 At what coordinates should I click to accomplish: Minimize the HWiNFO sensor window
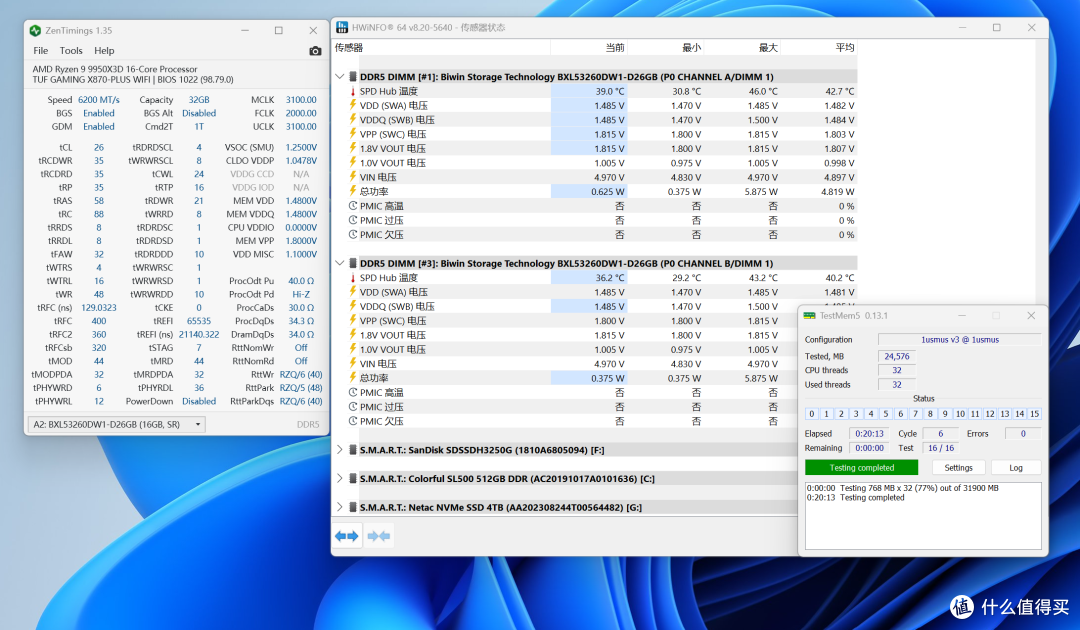coord(962,28)
